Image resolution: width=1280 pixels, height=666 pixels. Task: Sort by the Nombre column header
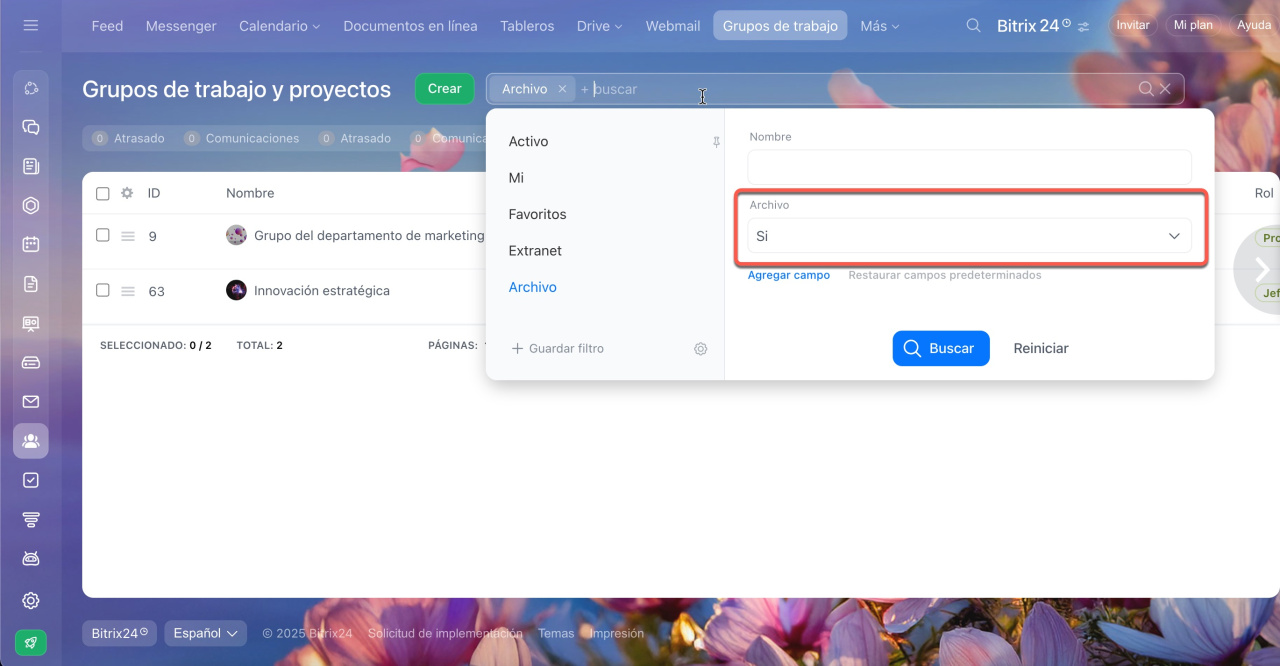point(250,193)
